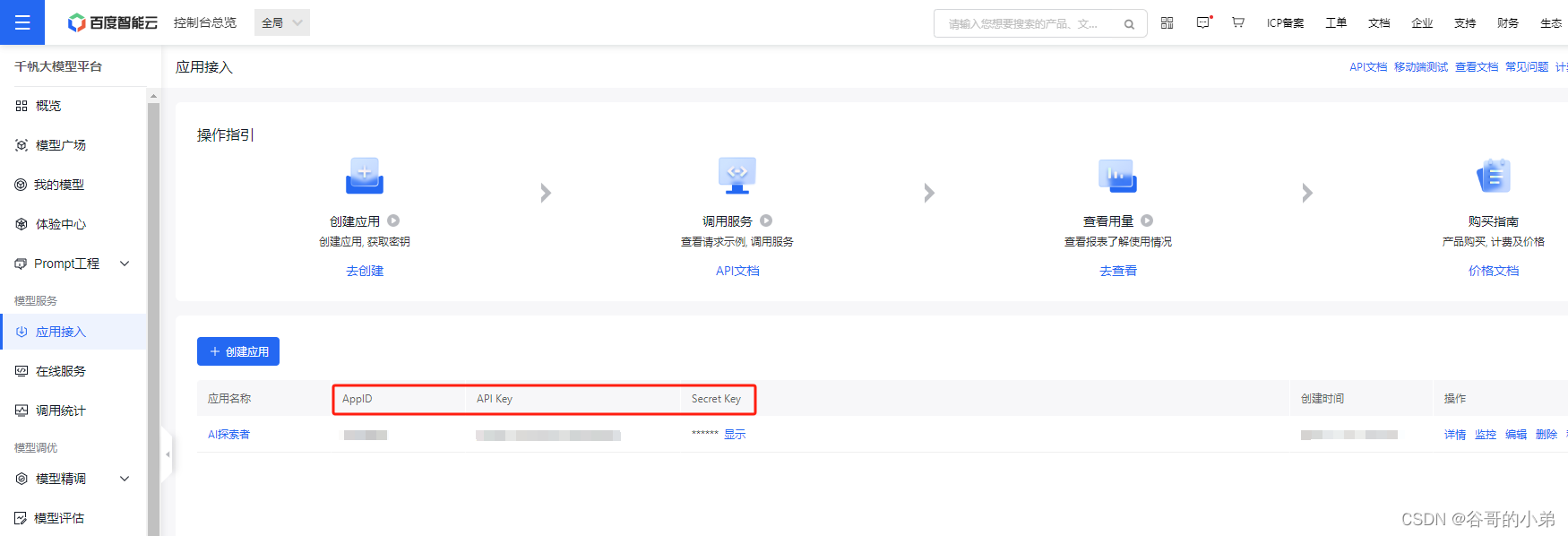
Task: Open the 常见问题 header link
Action: [x=1527, y=67]
